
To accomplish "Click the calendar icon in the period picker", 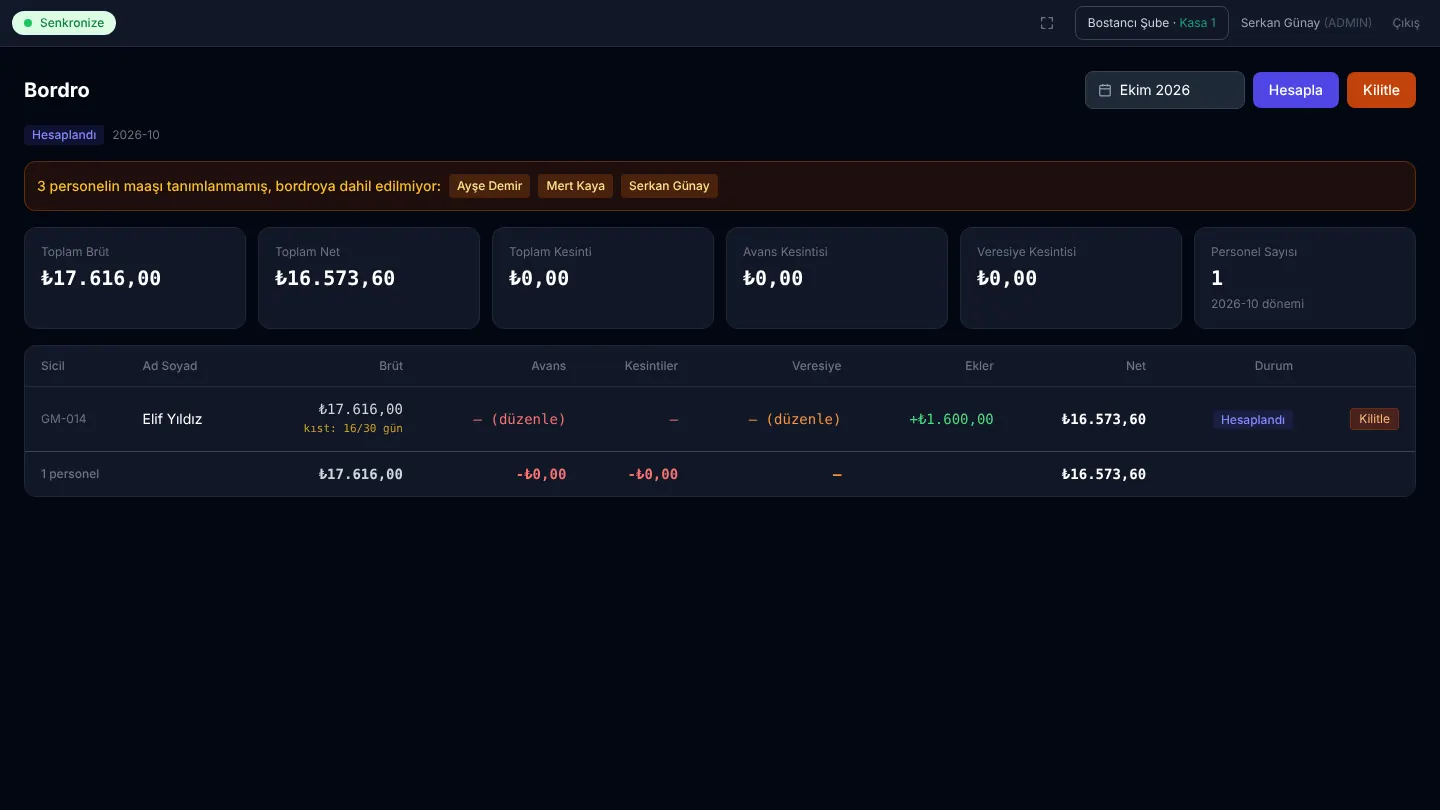I will 1105,90.
